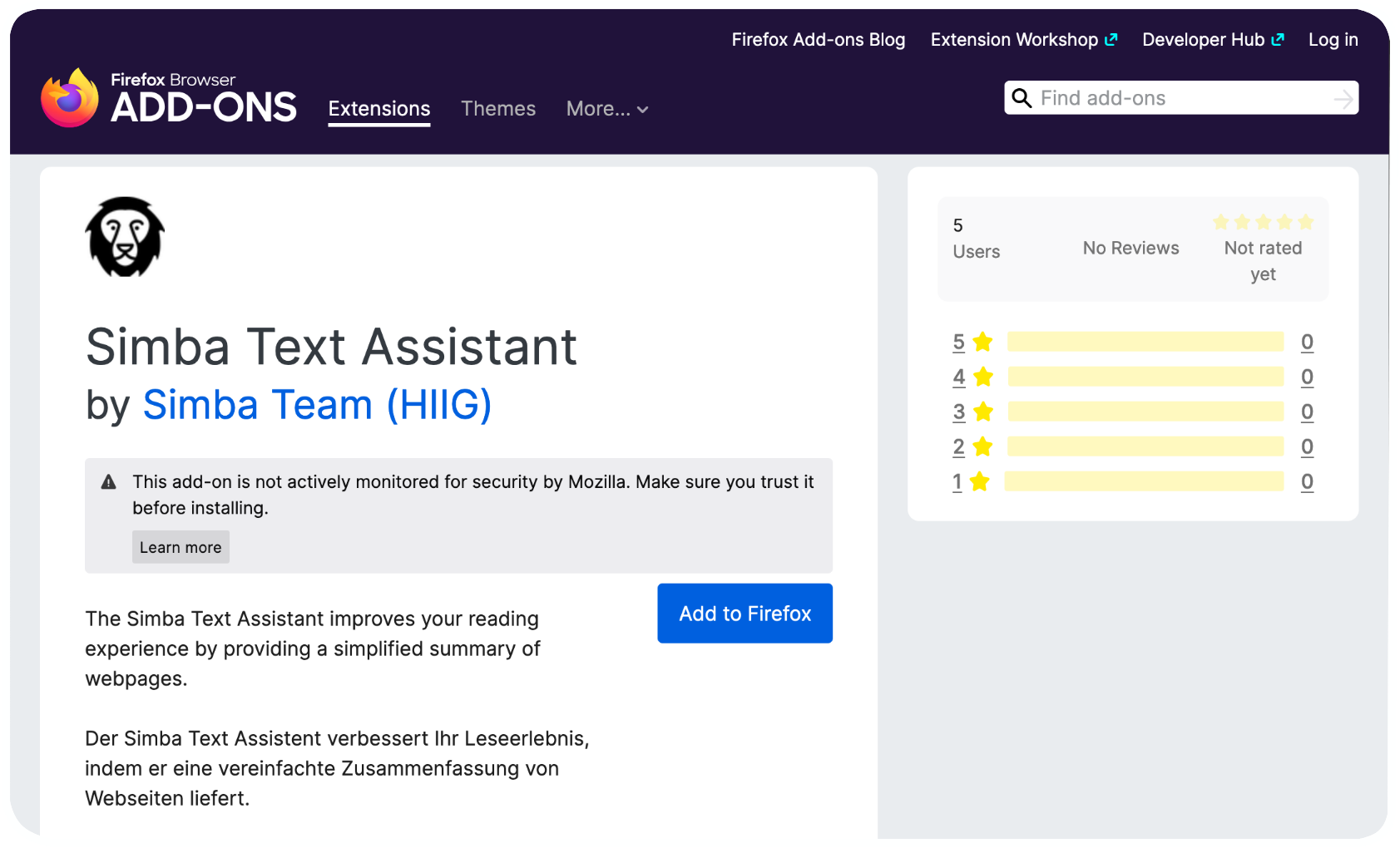Click the review count for 2 stars
This screenshot has height=848, width=1400.
pos(1307,446)
